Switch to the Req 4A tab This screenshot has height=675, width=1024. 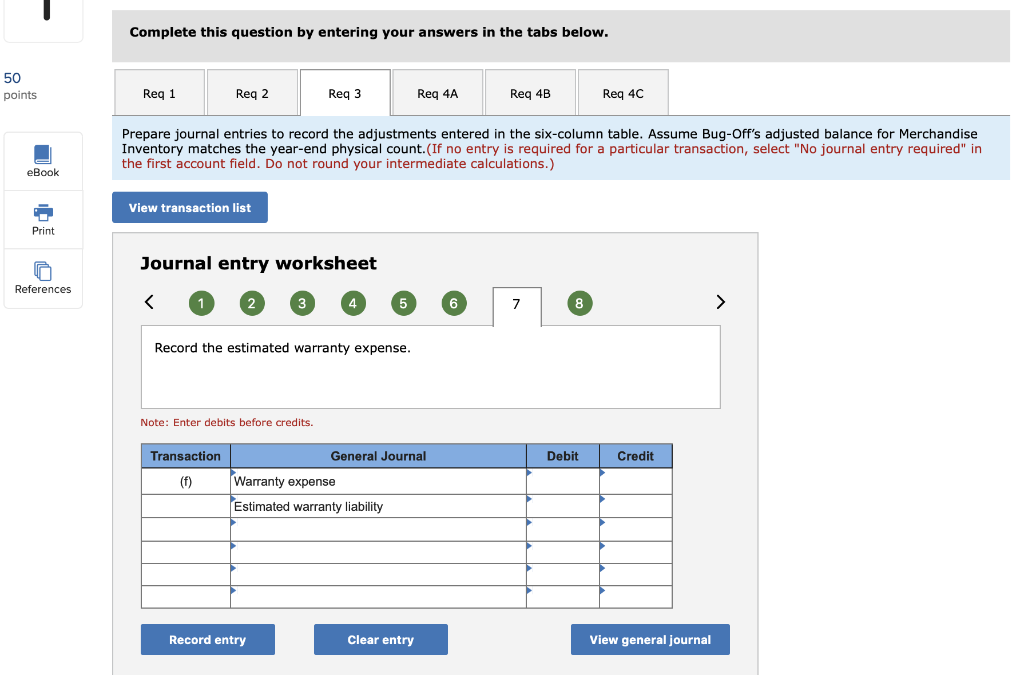click(x=437, y=92)
